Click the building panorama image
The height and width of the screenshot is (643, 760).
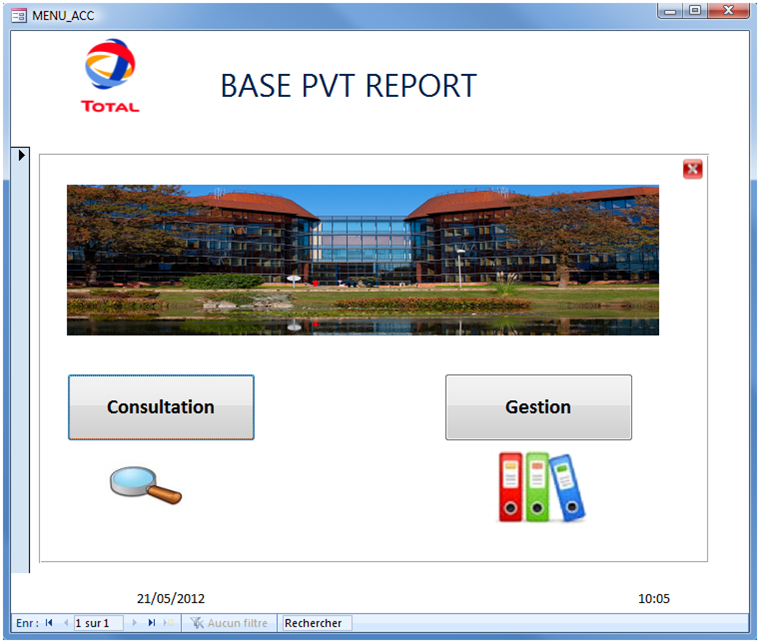pyautogui.click(x=362, y=259)
